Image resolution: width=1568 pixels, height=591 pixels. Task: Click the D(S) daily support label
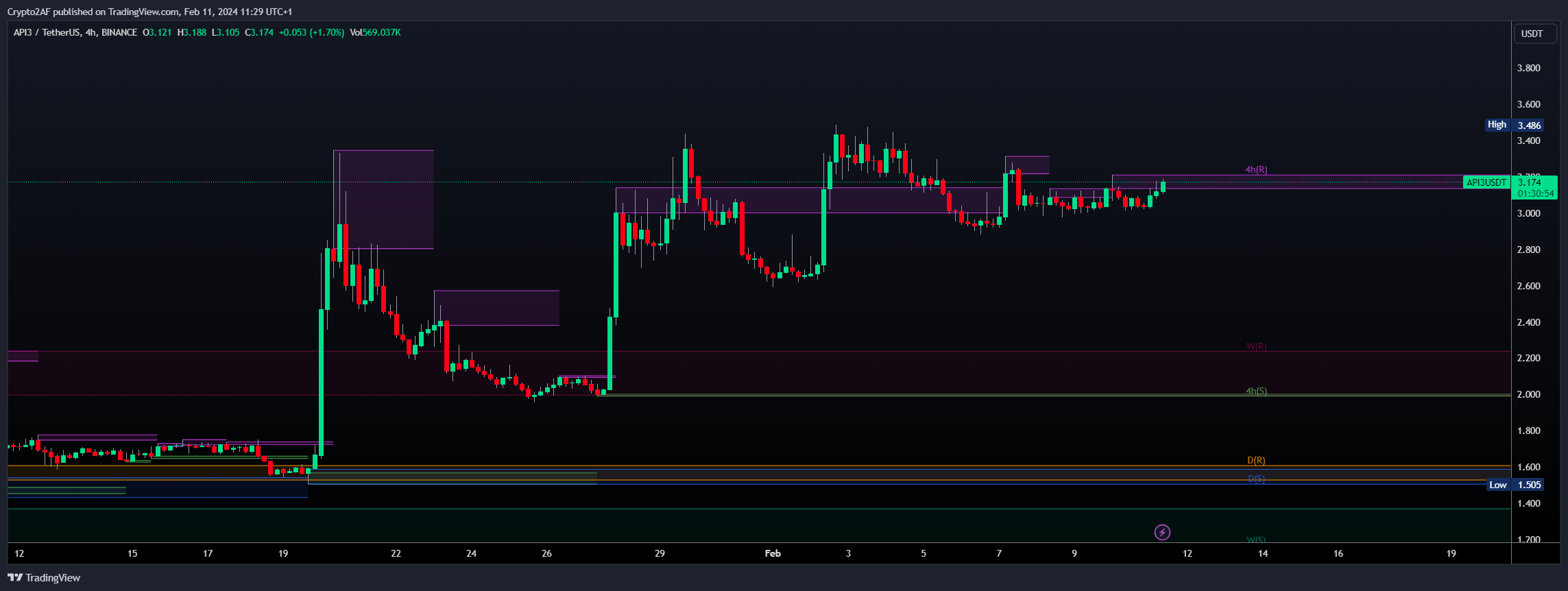pyautogui.click(x=1256, y=479)
